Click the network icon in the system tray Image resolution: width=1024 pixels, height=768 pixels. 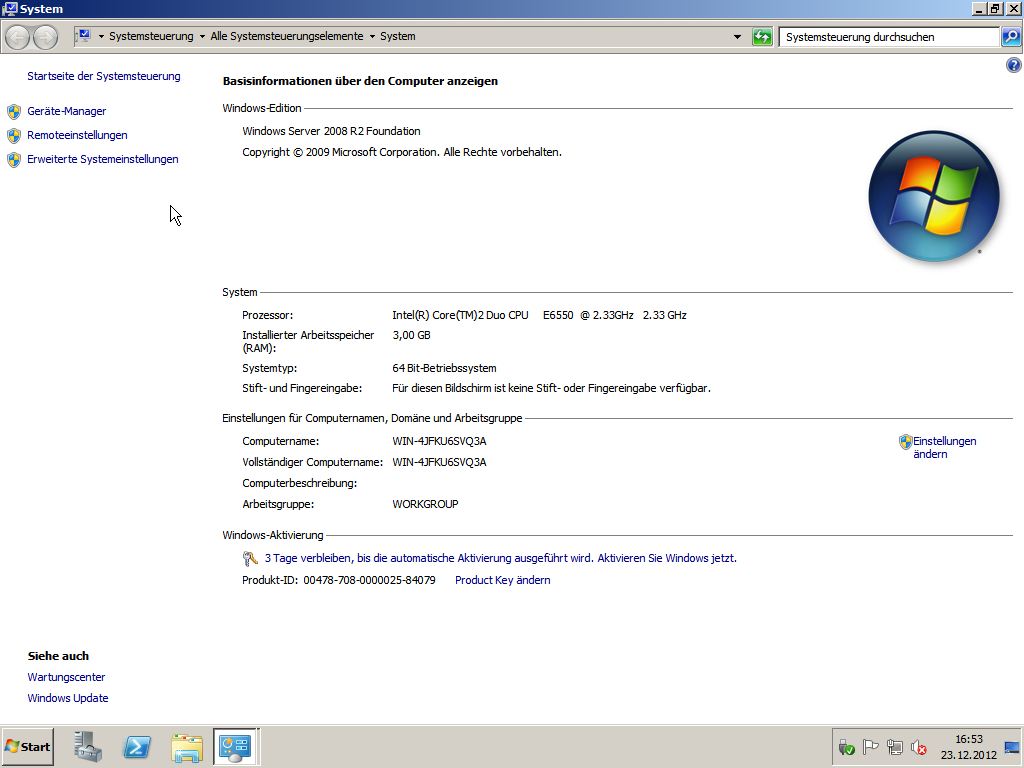click(894, 747)
